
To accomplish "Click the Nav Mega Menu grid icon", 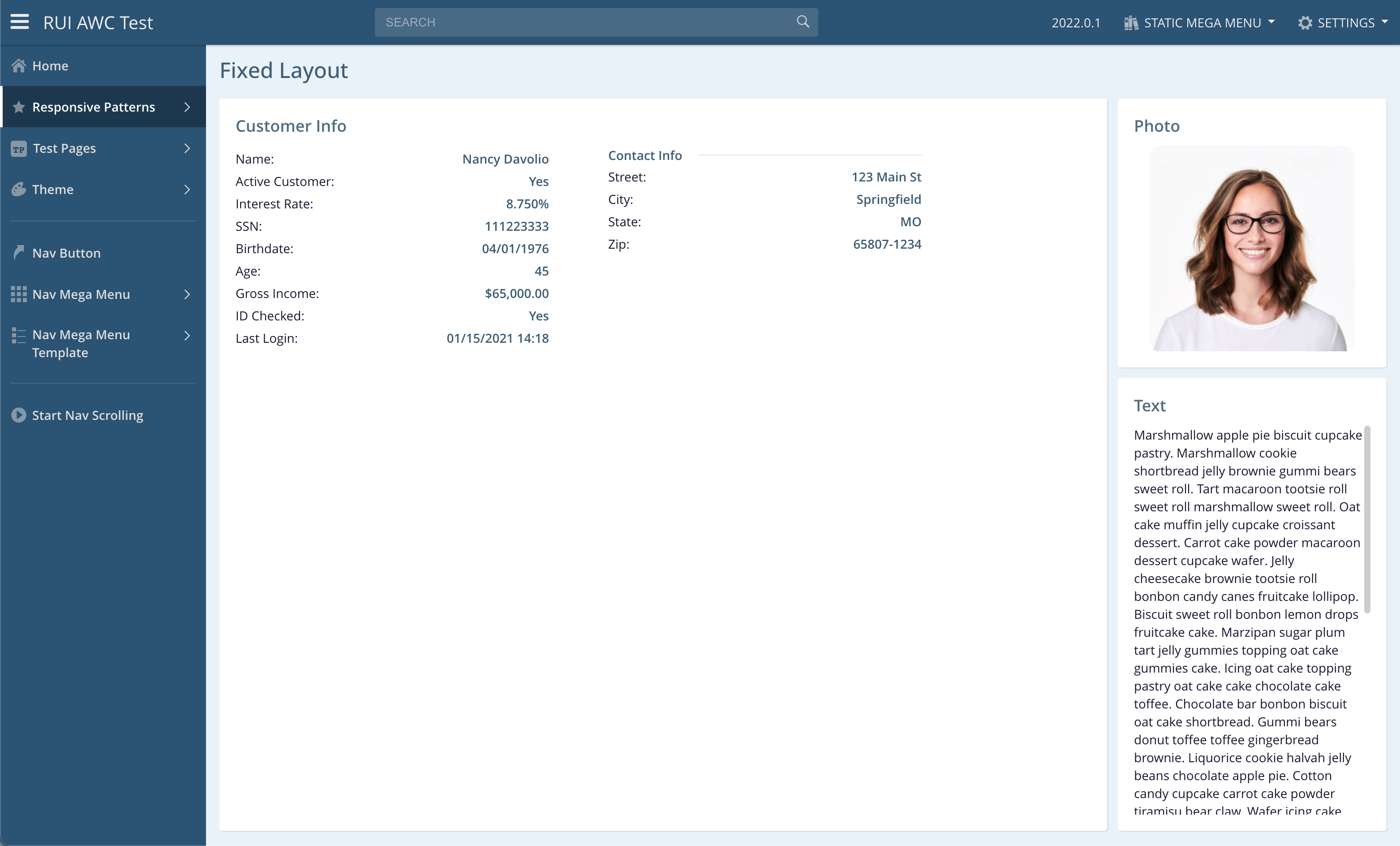I will coord(19,294).
